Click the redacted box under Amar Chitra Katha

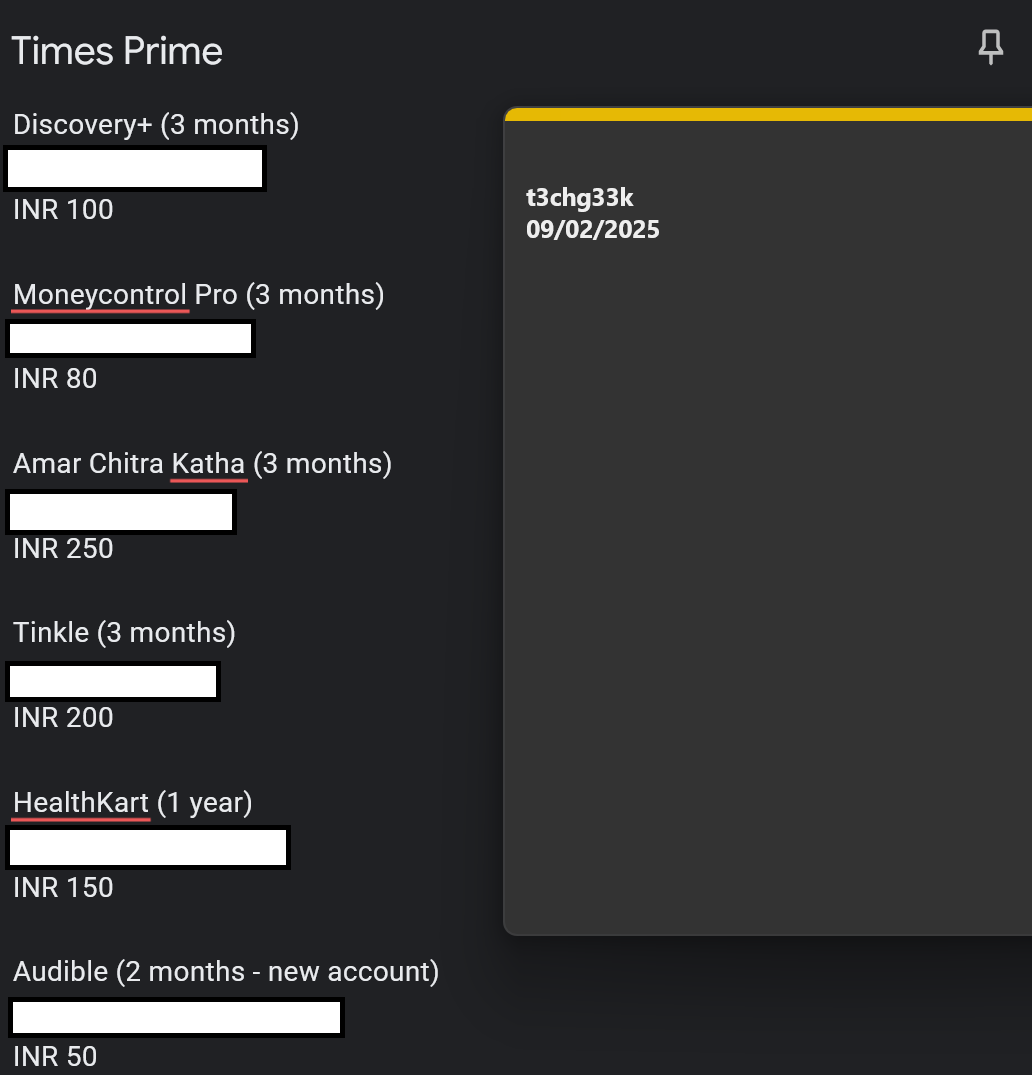[121, 513]
